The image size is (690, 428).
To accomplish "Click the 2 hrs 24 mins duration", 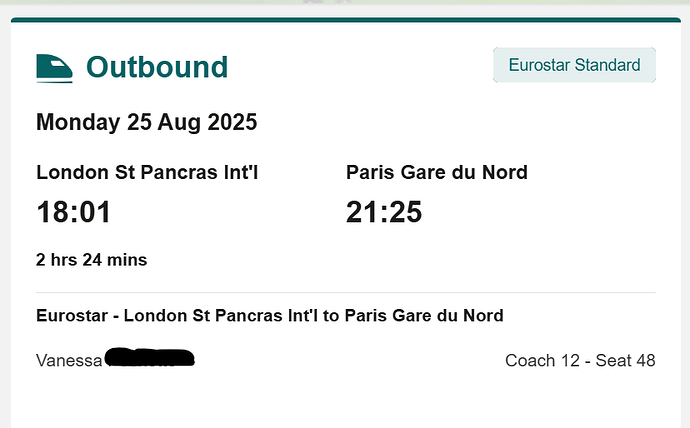I will click(91, 260).
